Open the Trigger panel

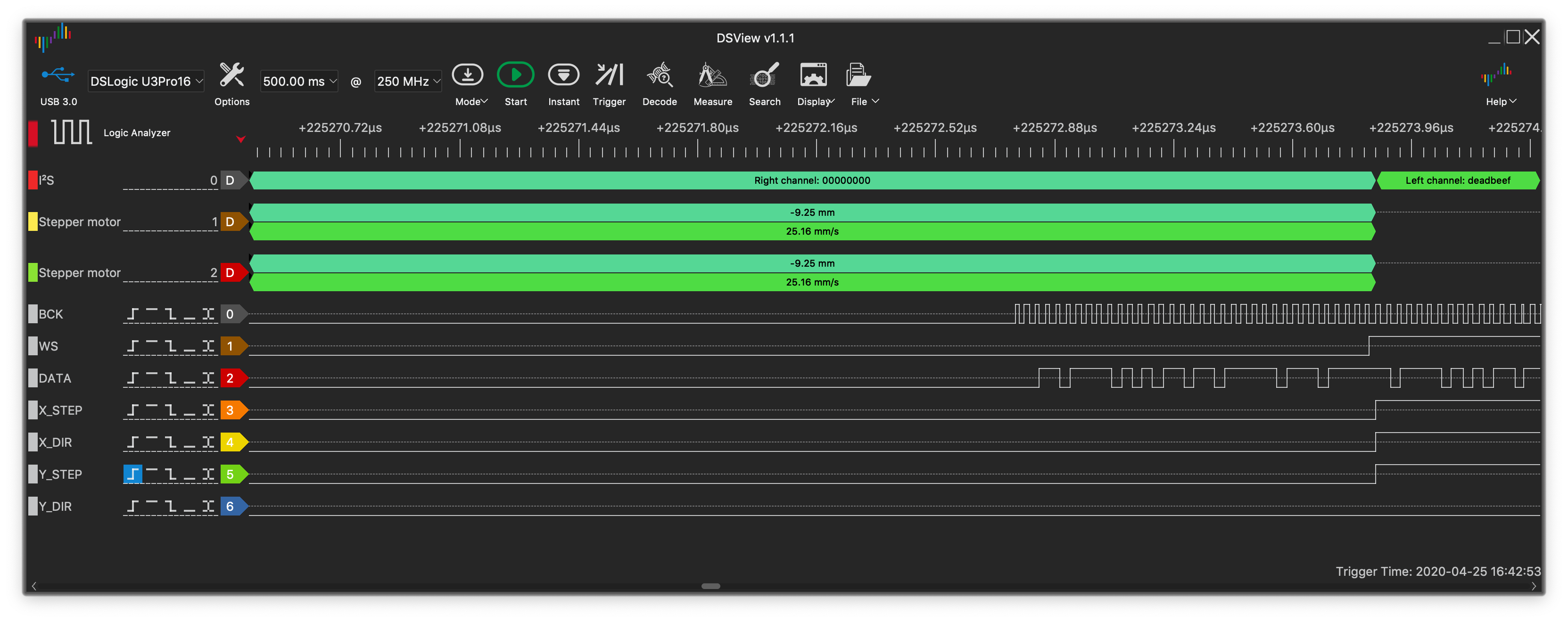coord(609,75)
